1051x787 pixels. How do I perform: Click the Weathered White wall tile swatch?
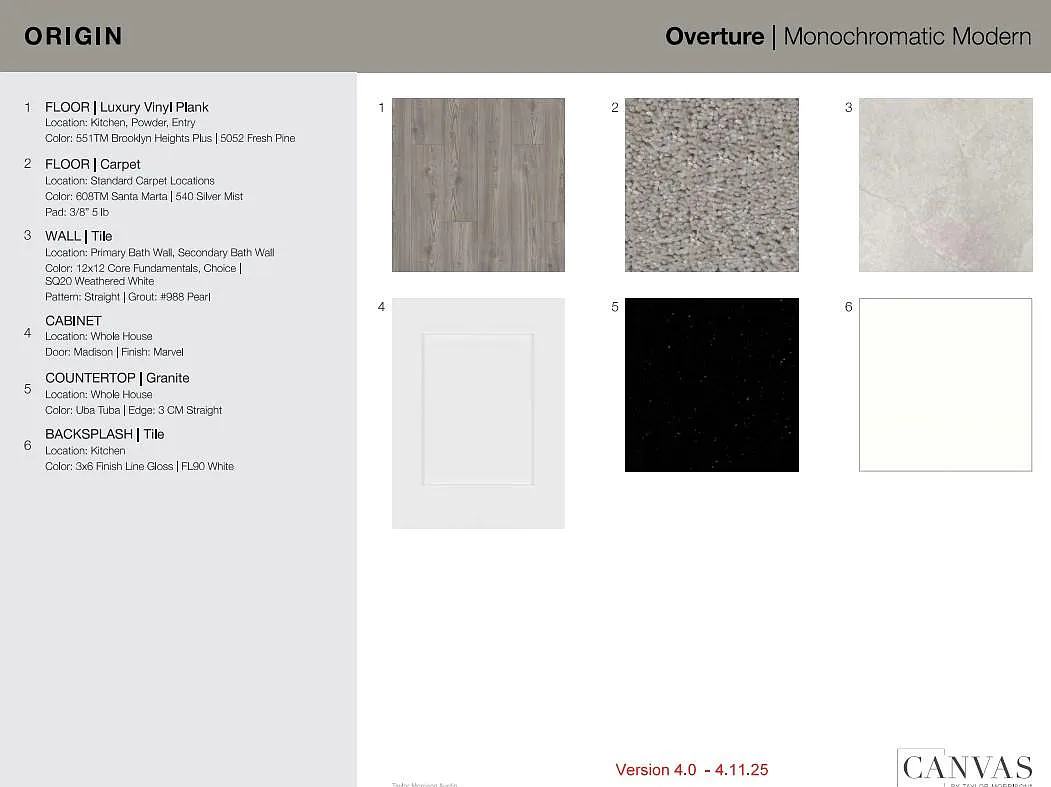coord(945,185)
